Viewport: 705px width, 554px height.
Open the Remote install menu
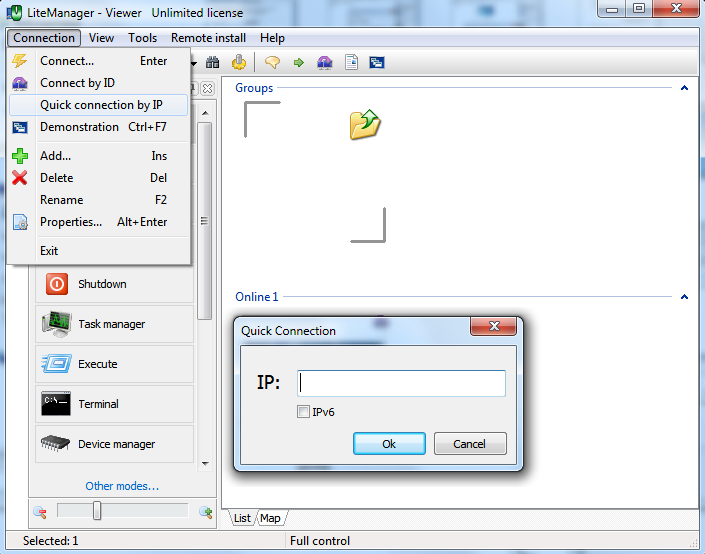pyautogui.click(x=208, y=38)
